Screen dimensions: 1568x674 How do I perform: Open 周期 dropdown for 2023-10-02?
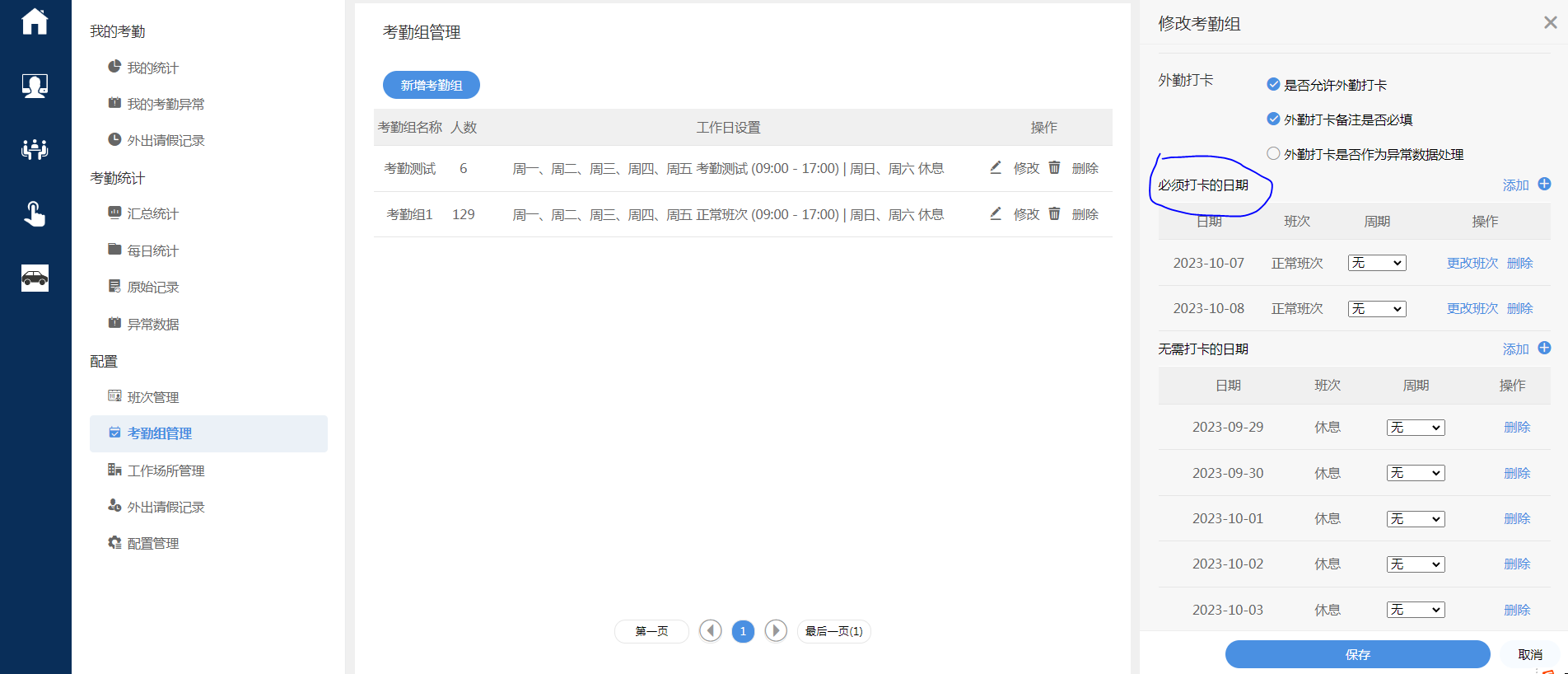(1415, 564)
